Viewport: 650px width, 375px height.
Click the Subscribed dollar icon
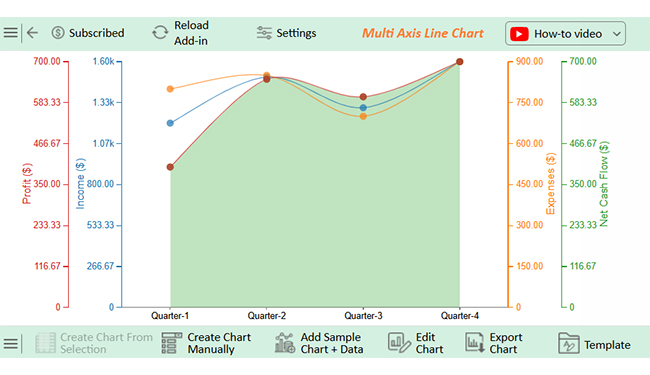coord(58,33)
